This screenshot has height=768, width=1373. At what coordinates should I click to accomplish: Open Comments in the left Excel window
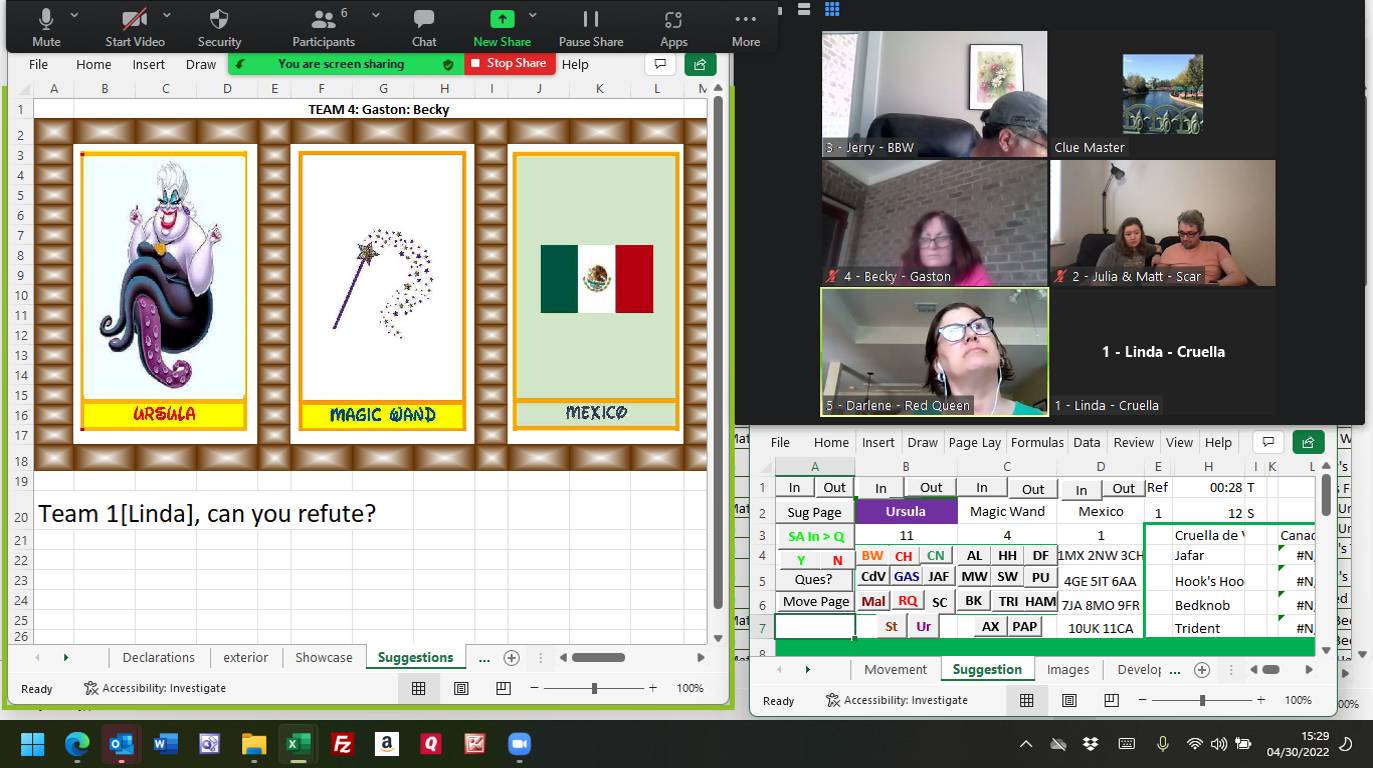pyautogui.click(x=658, y=64)
